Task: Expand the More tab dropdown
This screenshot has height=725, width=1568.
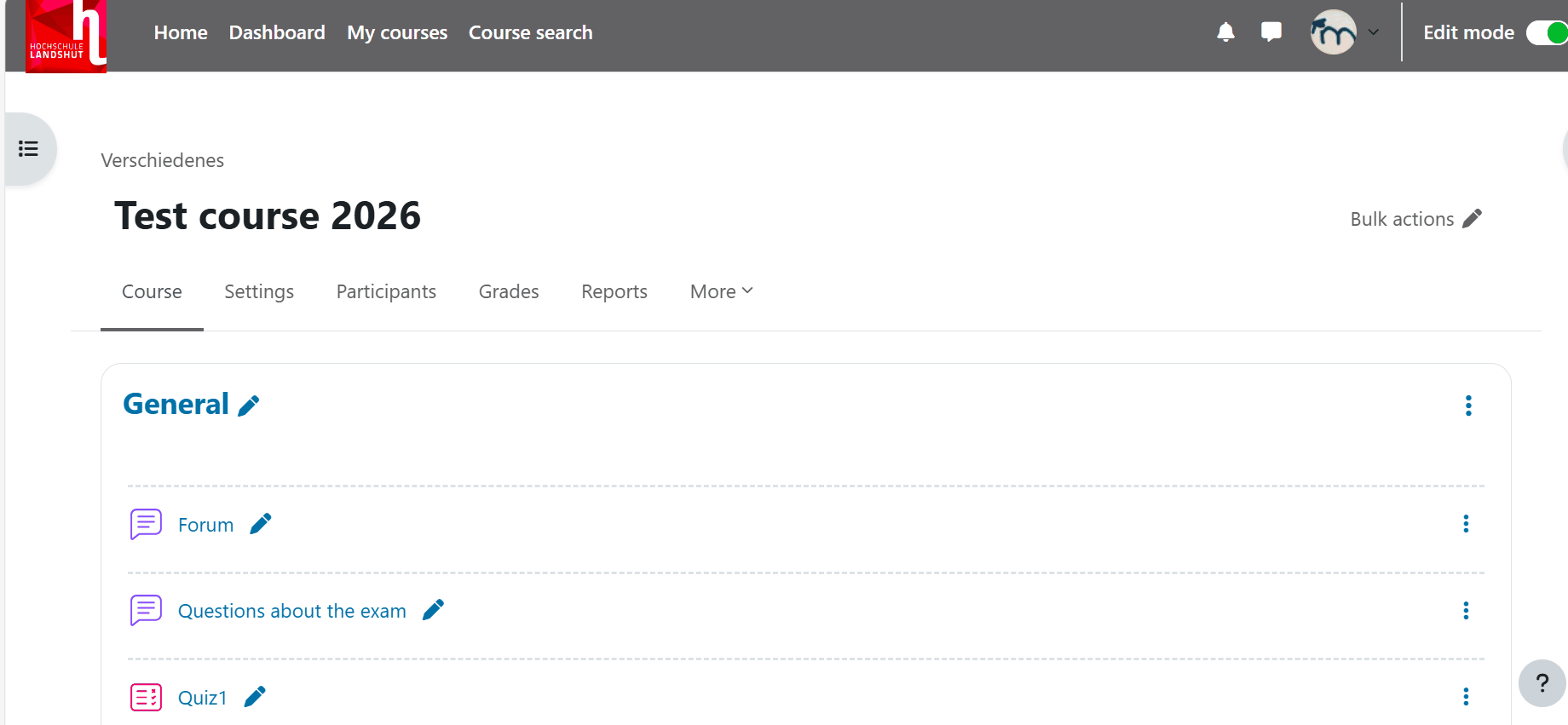Action: tap(721, 291)
